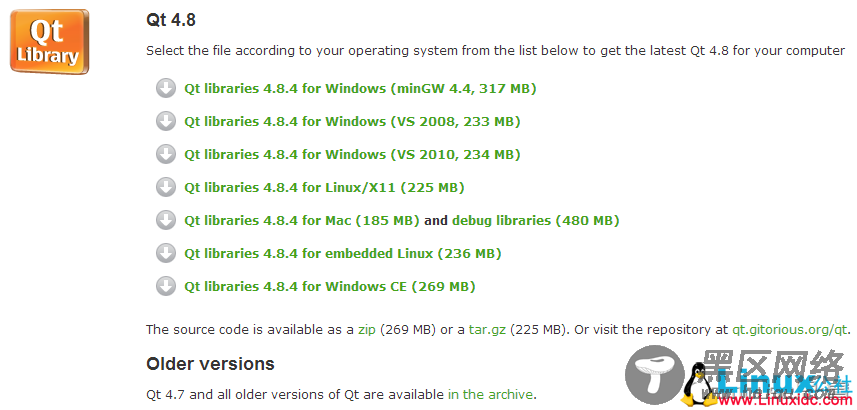Image resolution: width=857 pixels, height=410 pixels.
Task: Click the orange Qt Library logo
Action: [49, 42]
